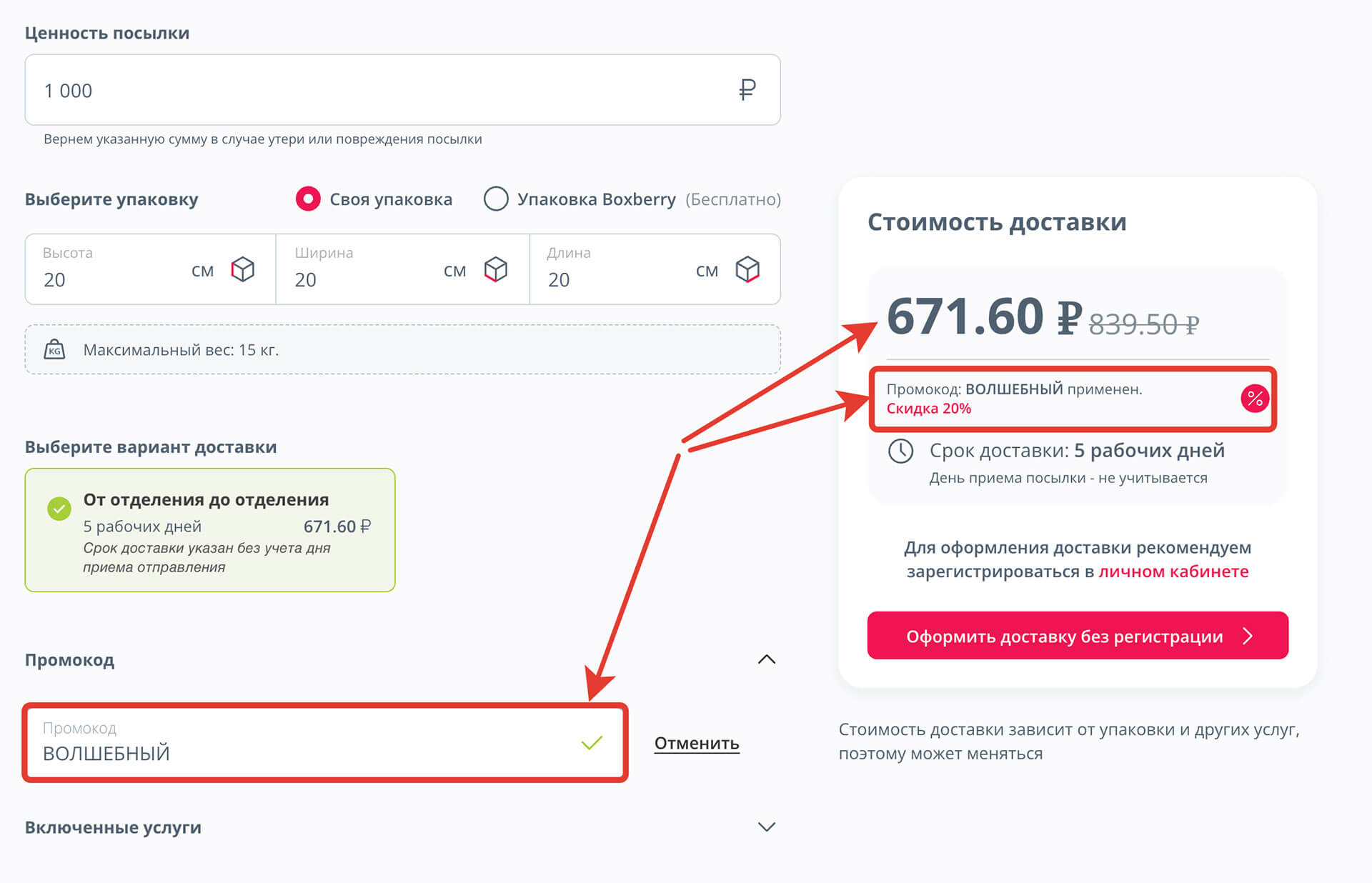
Task: Collapse the Промокод section
Action: tap(767, 659)
